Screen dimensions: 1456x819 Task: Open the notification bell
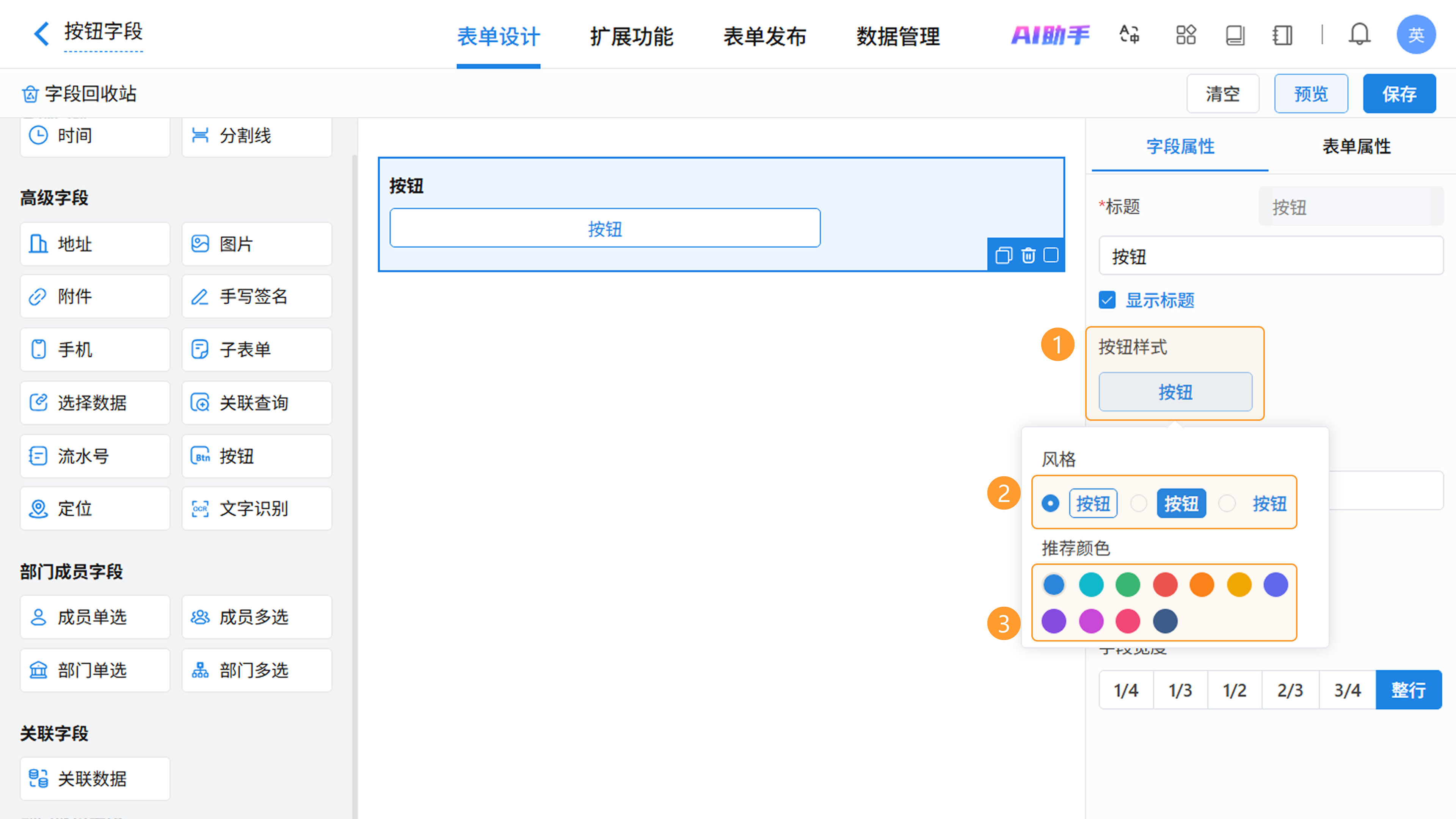tap(1359, 35)
